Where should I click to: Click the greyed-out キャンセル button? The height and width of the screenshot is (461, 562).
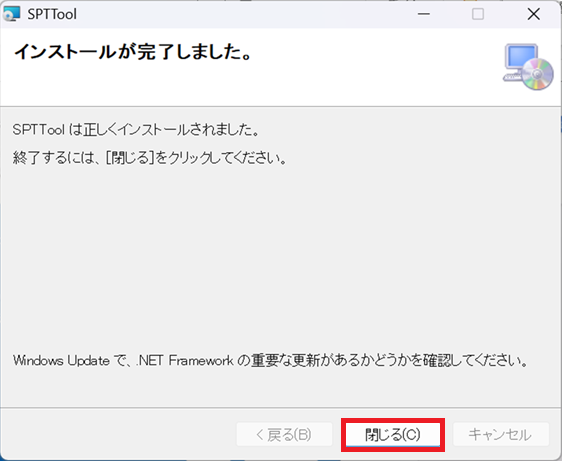pyautogui.click(x=501, y=434)
